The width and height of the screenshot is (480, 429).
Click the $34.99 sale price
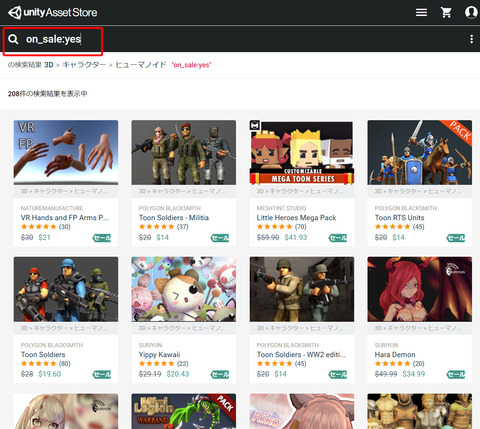pos(414,374)
